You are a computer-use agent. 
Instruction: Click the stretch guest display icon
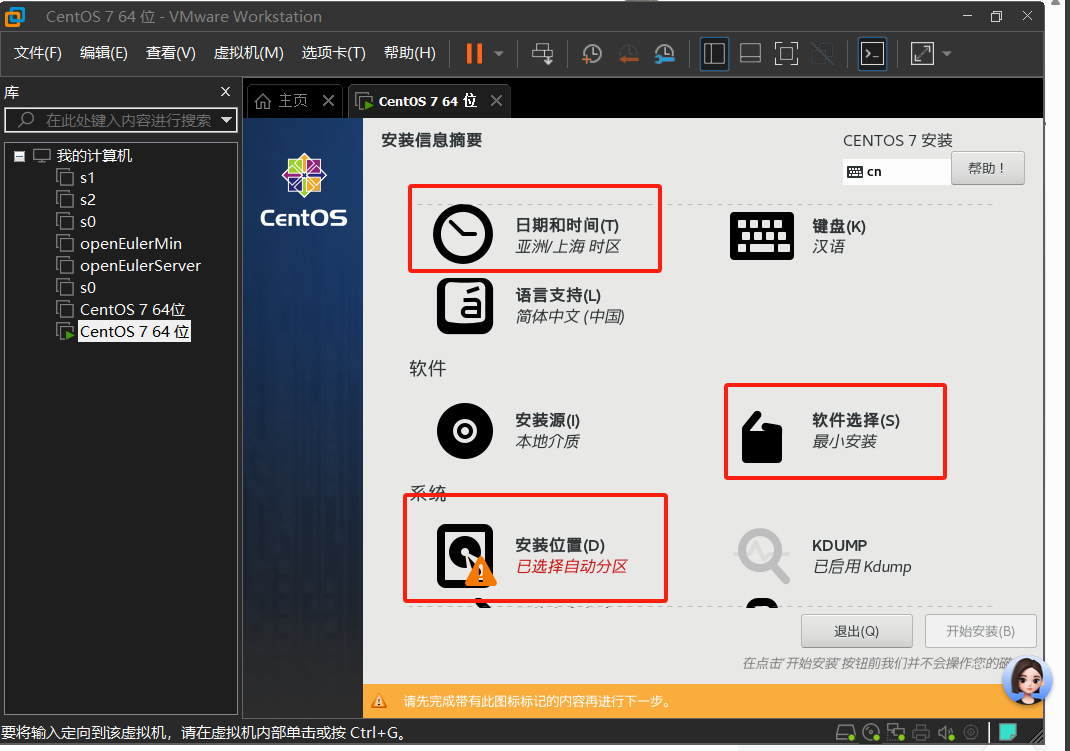tap(922, 54)
